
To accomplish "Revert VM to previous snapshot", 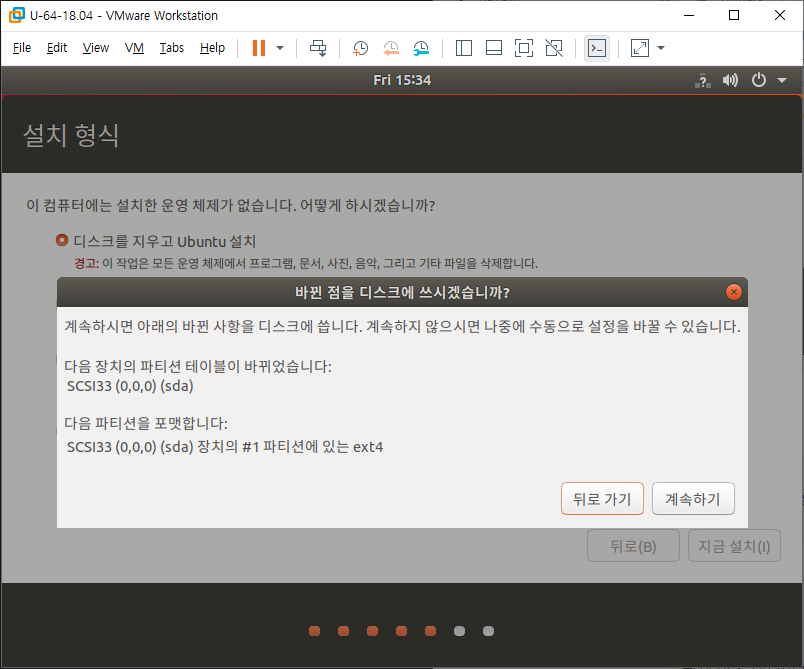I will coord(391,48).
